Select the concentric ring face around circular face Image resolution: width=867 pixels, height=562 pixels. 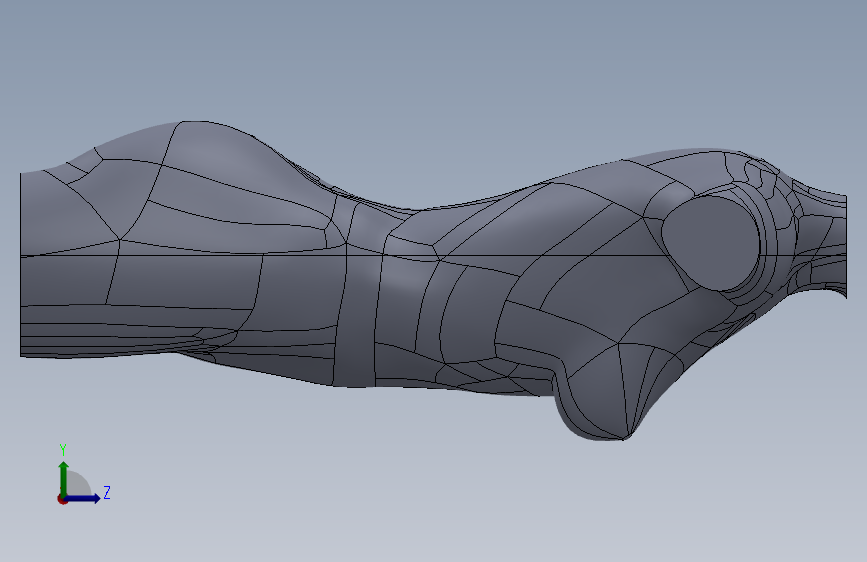[x=765, y=243]
